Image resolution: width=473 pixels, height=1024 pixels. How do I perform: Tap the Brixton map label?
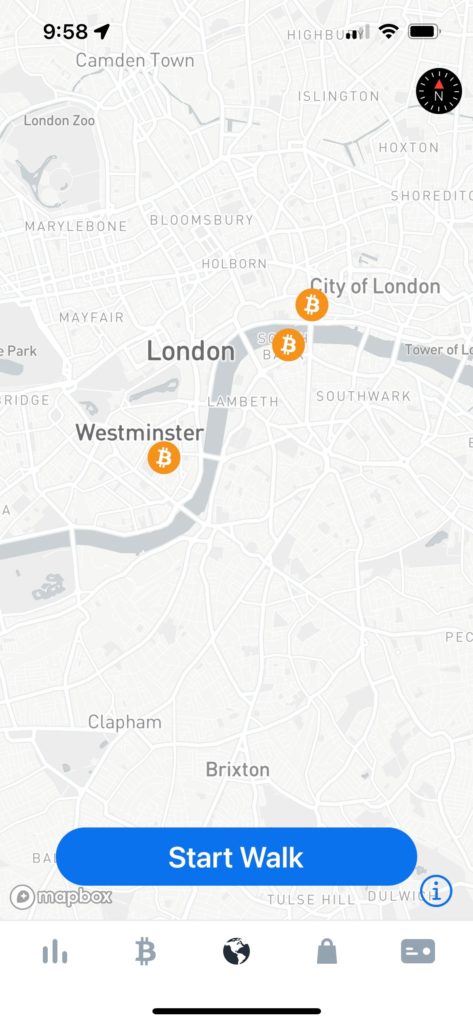[x=238, y=769]
